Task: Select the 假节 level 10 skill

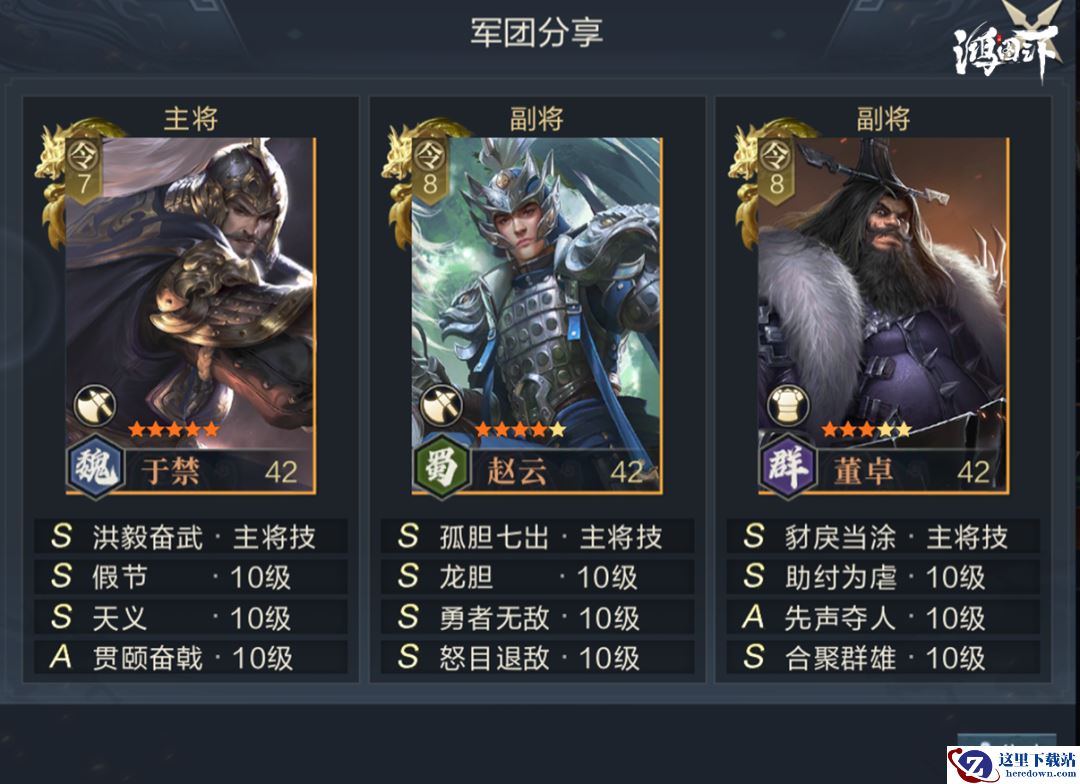Action: pyautogui.click(x=191, y=577)
